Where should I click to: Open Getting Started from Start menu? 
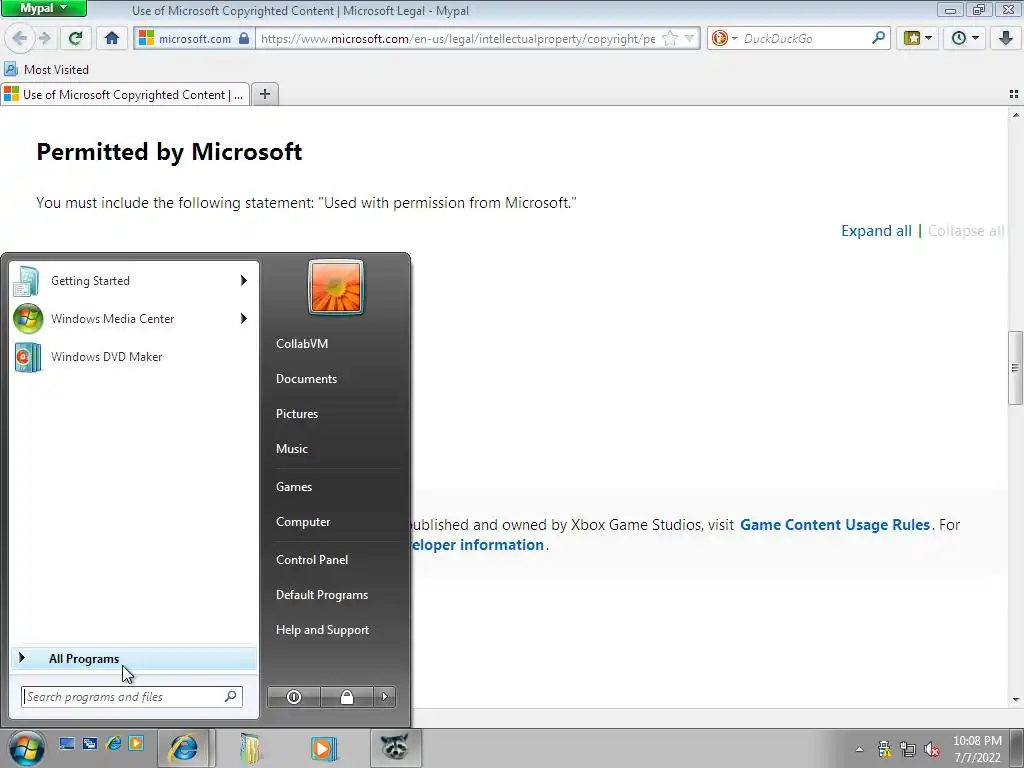tap(133, 281)
